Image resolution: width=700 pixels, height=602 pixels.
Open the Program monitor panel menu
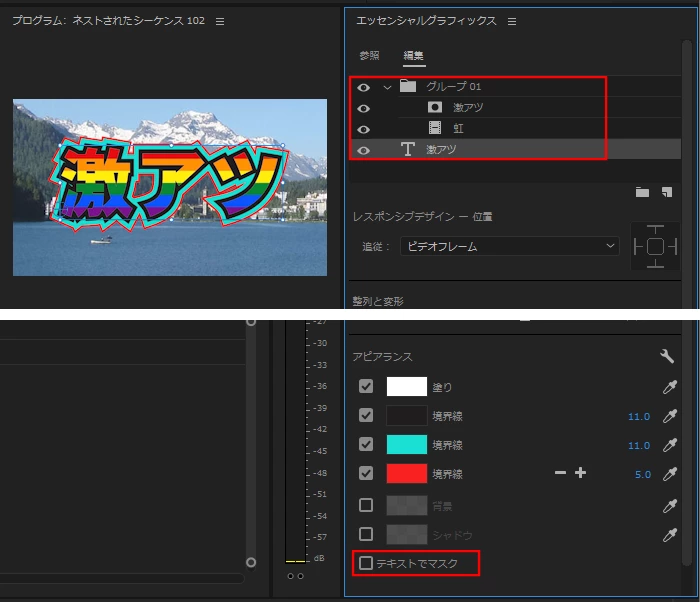(x=220, y=21)
